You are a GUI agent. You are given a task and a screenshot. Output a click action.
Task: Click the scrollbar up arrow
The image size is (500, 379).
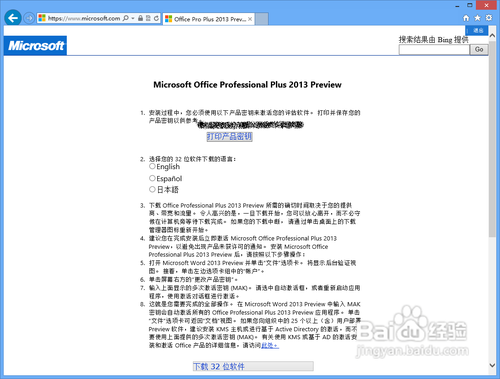[492, 35]
